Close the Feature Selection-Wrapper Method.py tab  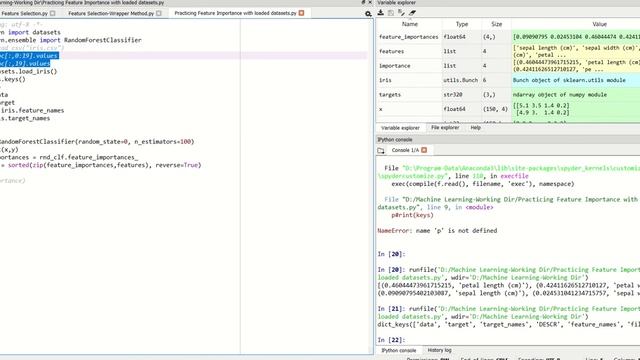159,13
